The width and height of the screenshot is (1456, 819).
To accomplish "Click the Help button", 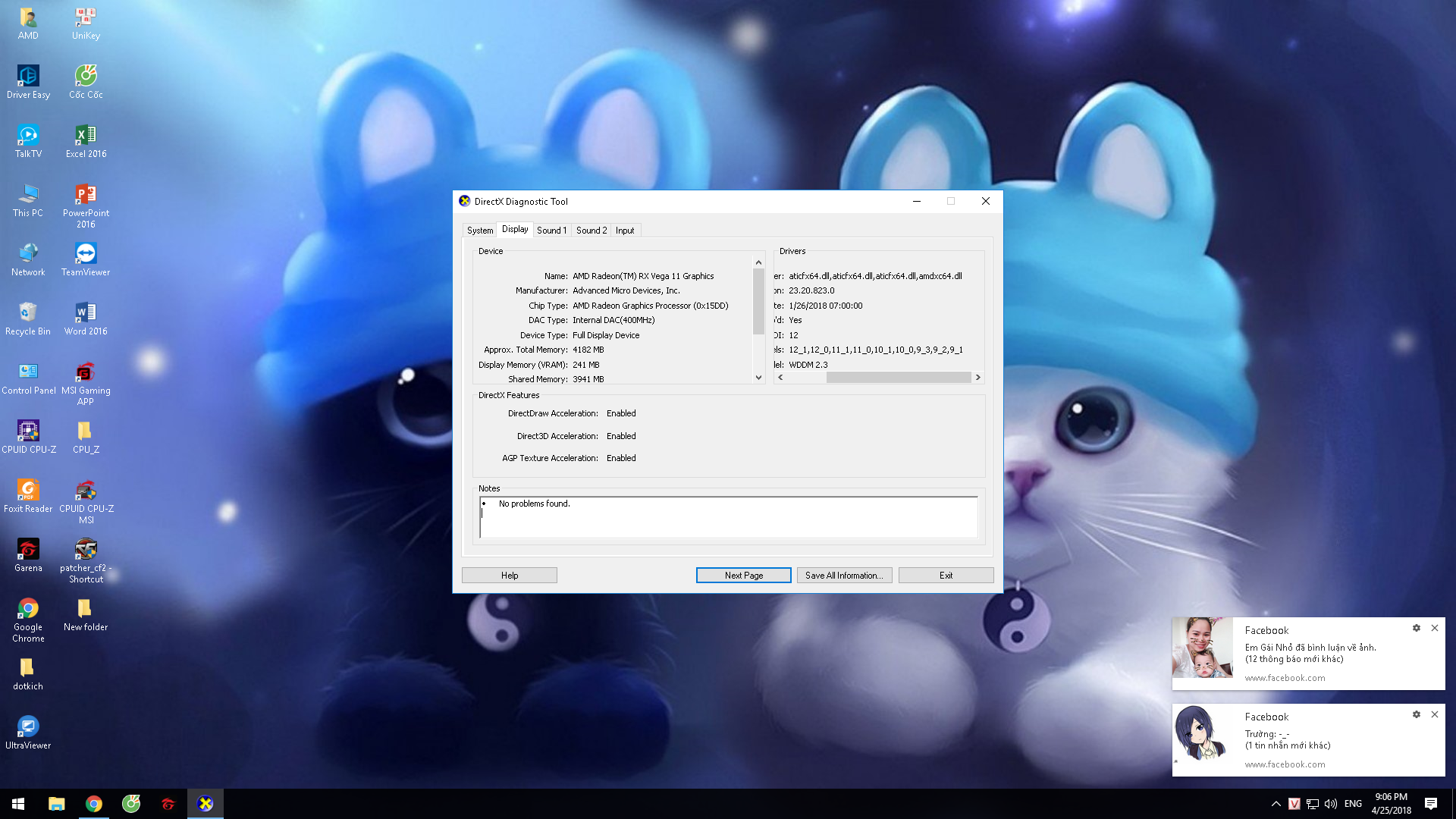I will coord(510,576).
